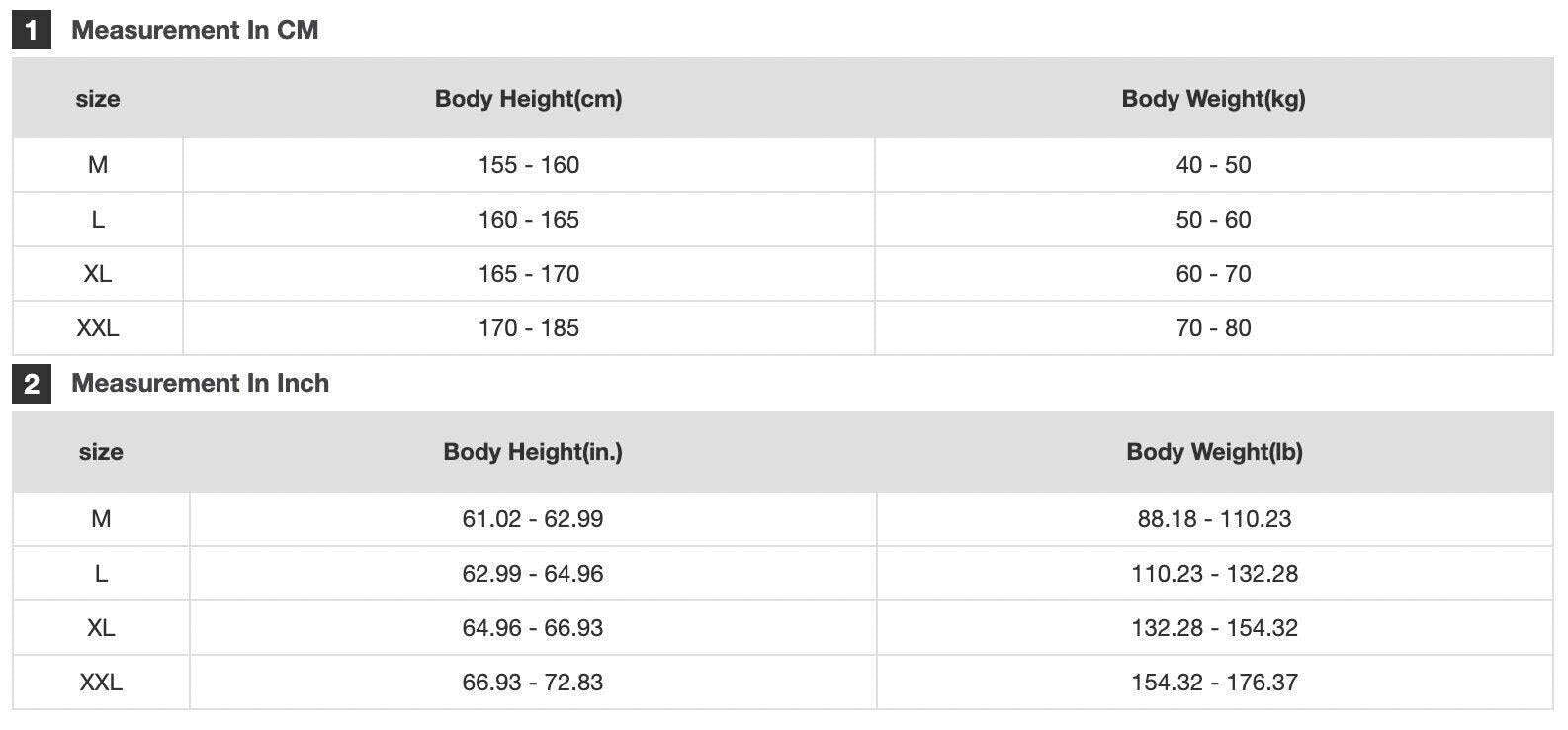
Task: Click the Body Height(in.) column header
Action: tap(532, 451)
